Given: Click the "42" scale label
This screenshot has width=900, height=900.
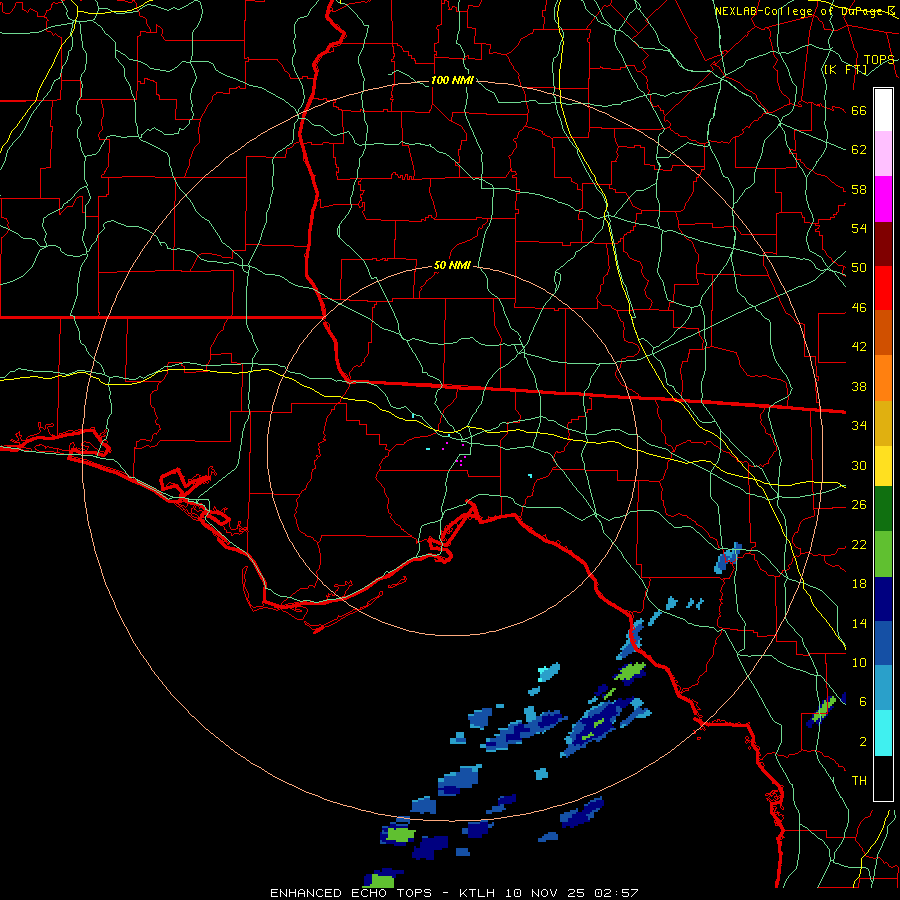Looking at the screenshot, I should pos(859,347).
